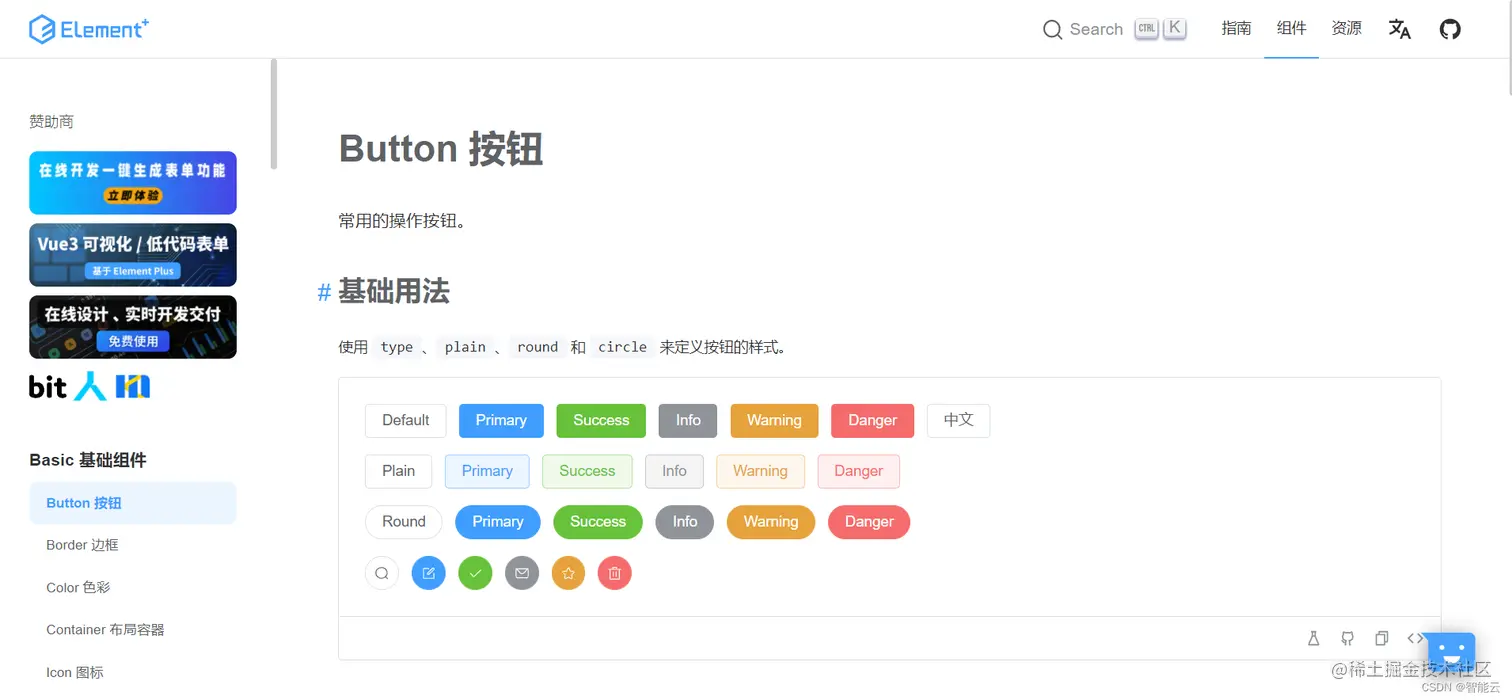This screenshot has width=1512, height=700.
Task: Switch to the 资源 navigation tab
Action: tap(1346, 29)
